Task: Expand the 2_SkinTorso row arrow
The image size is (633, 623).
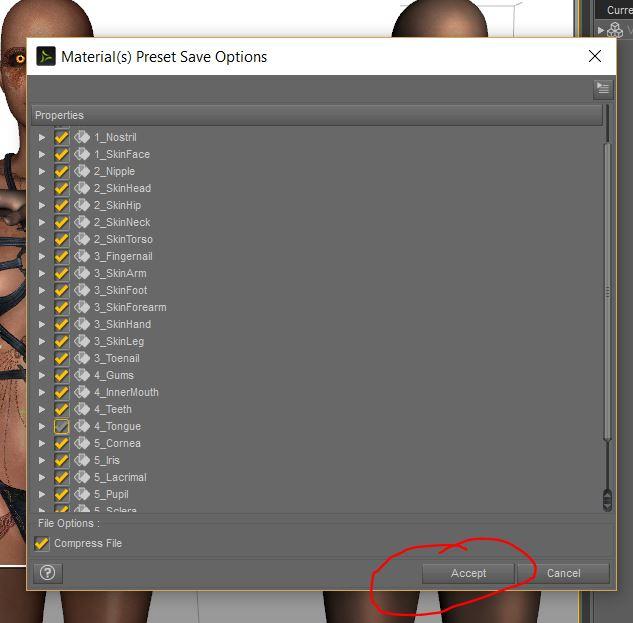Action: point(42,239)
